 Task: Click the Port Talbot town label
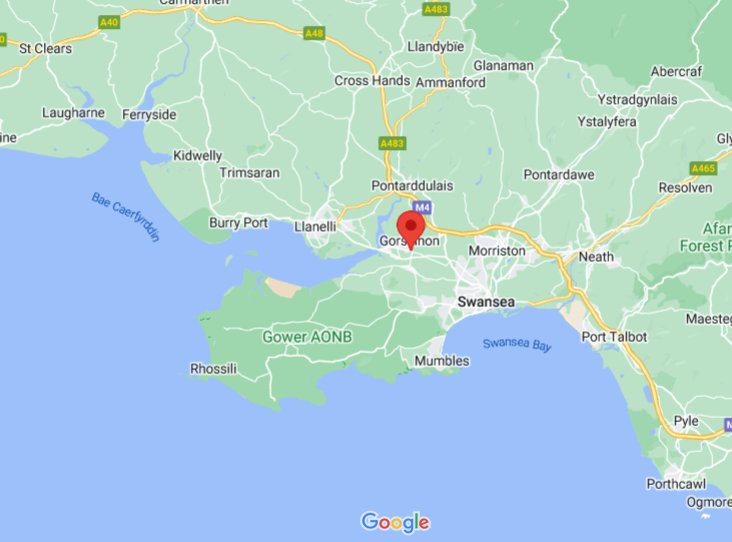[x=614, y=337]
